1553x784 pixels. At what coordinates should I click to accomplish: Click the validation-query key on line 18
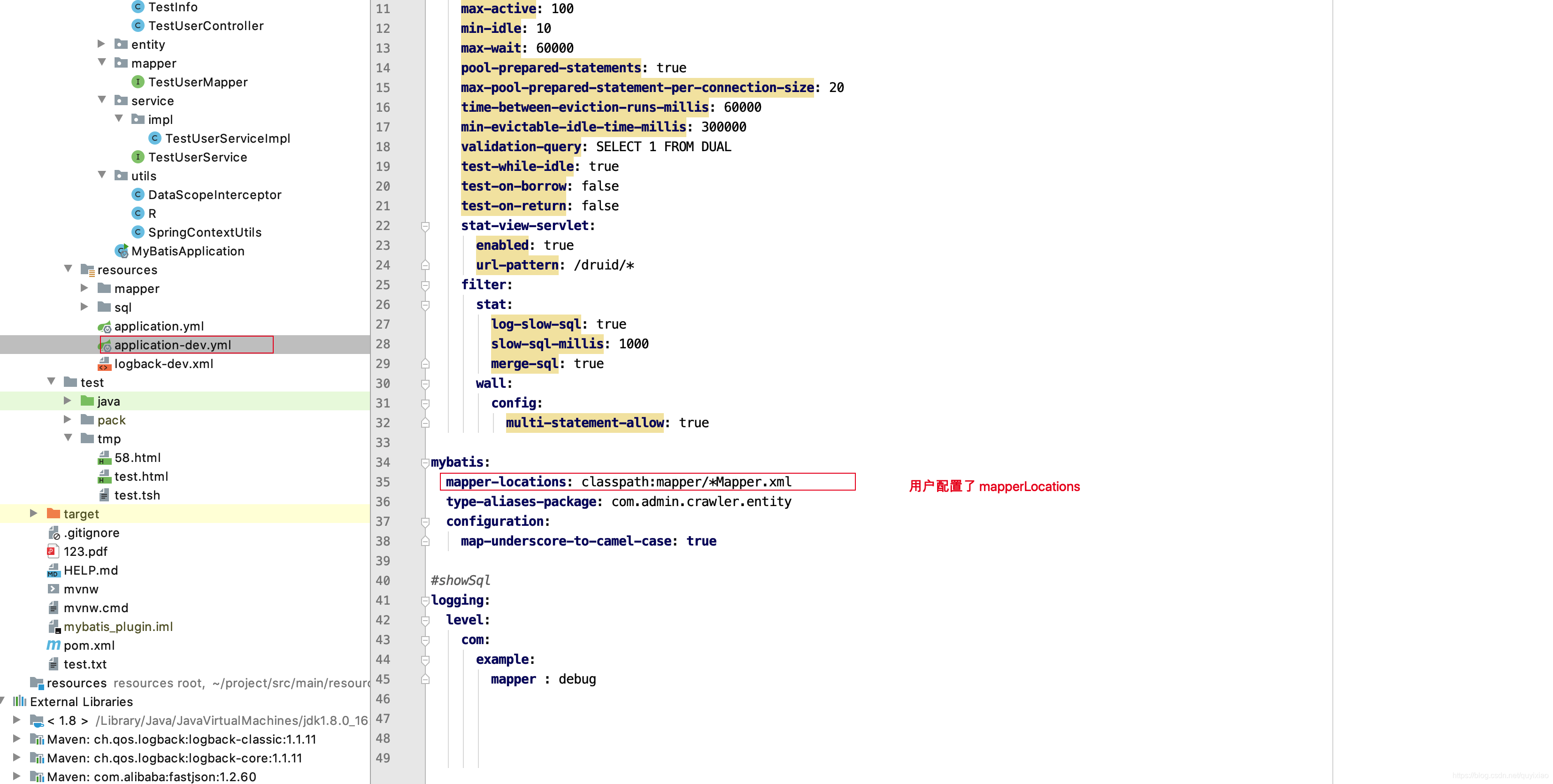[x=520, y=146]
